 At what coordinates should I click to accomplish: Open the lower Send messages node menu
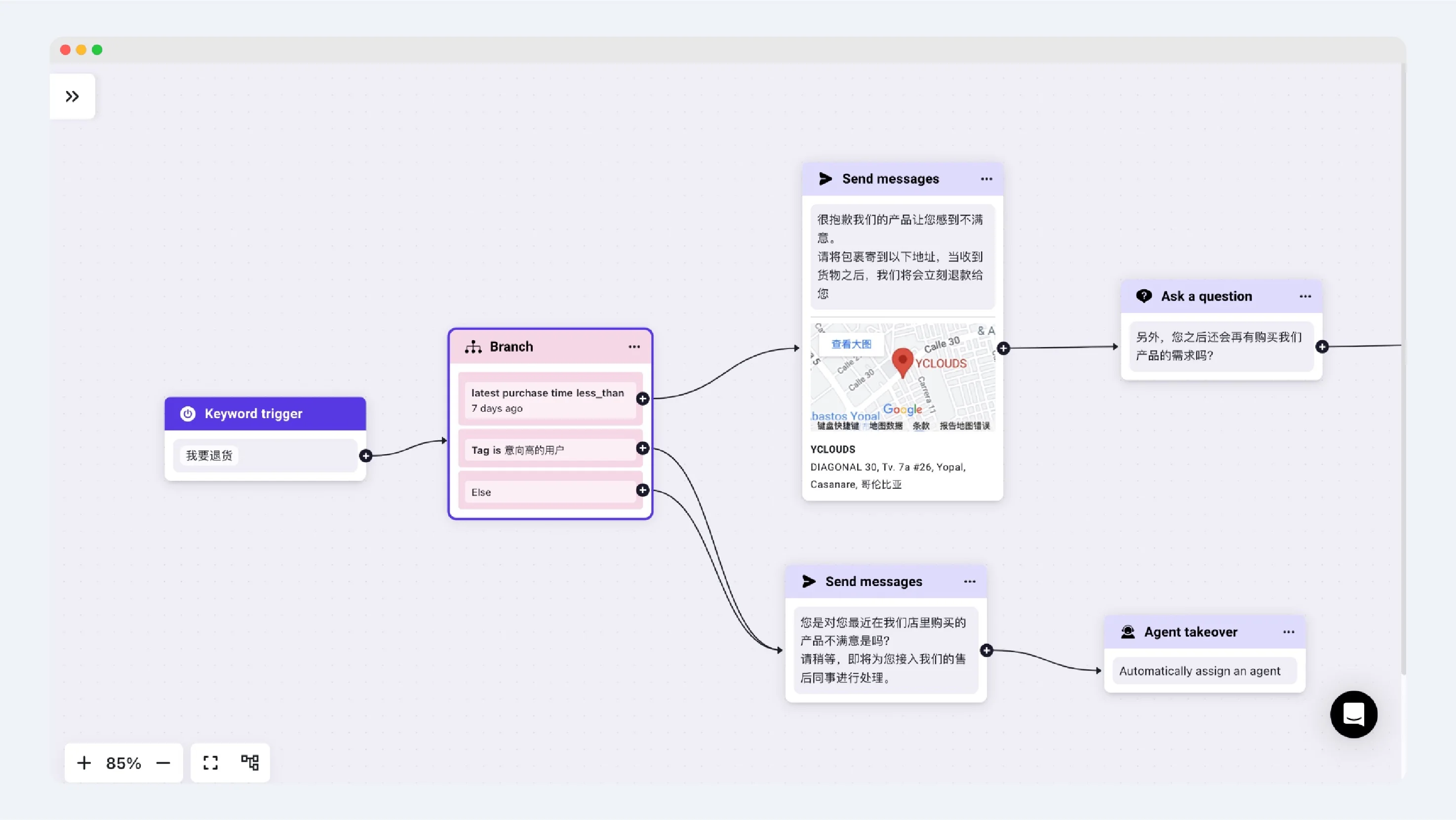[970, 582]
